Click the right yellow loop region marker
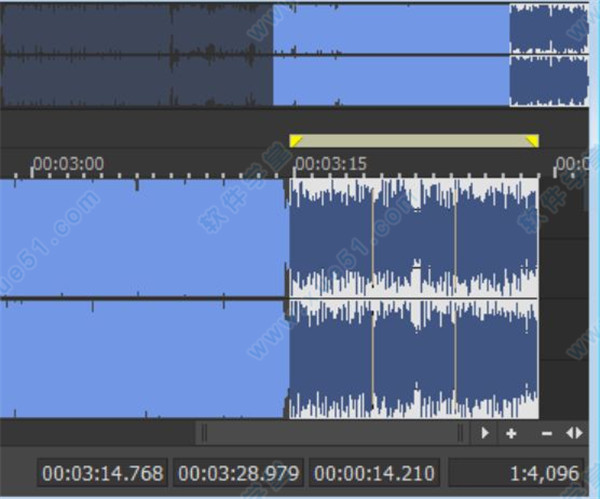The height and width of the screenshot is (499, 600). (x=532, y=142)
